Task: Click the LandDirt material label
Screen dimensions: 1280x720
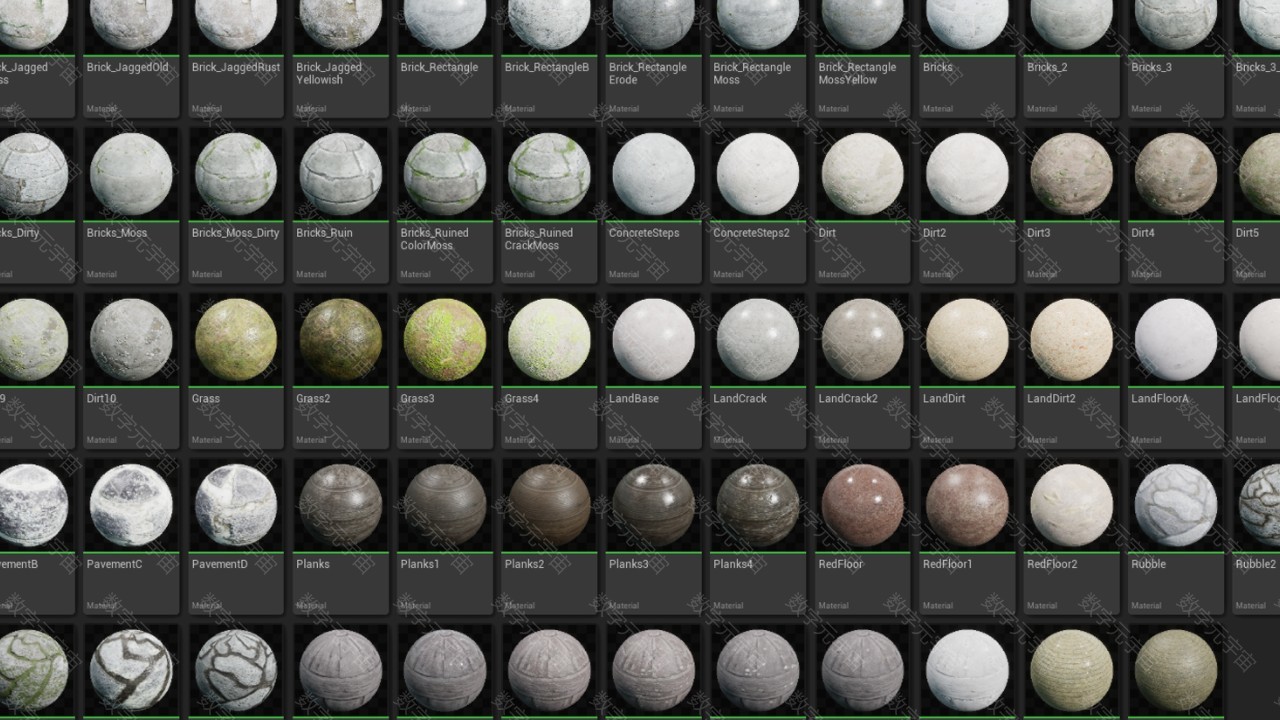Action: [x=944, y=398]
